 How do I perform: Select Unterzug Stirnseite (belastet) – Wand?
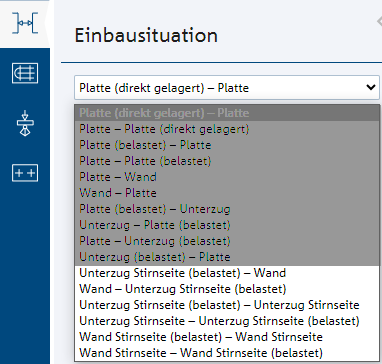(227, 273)
